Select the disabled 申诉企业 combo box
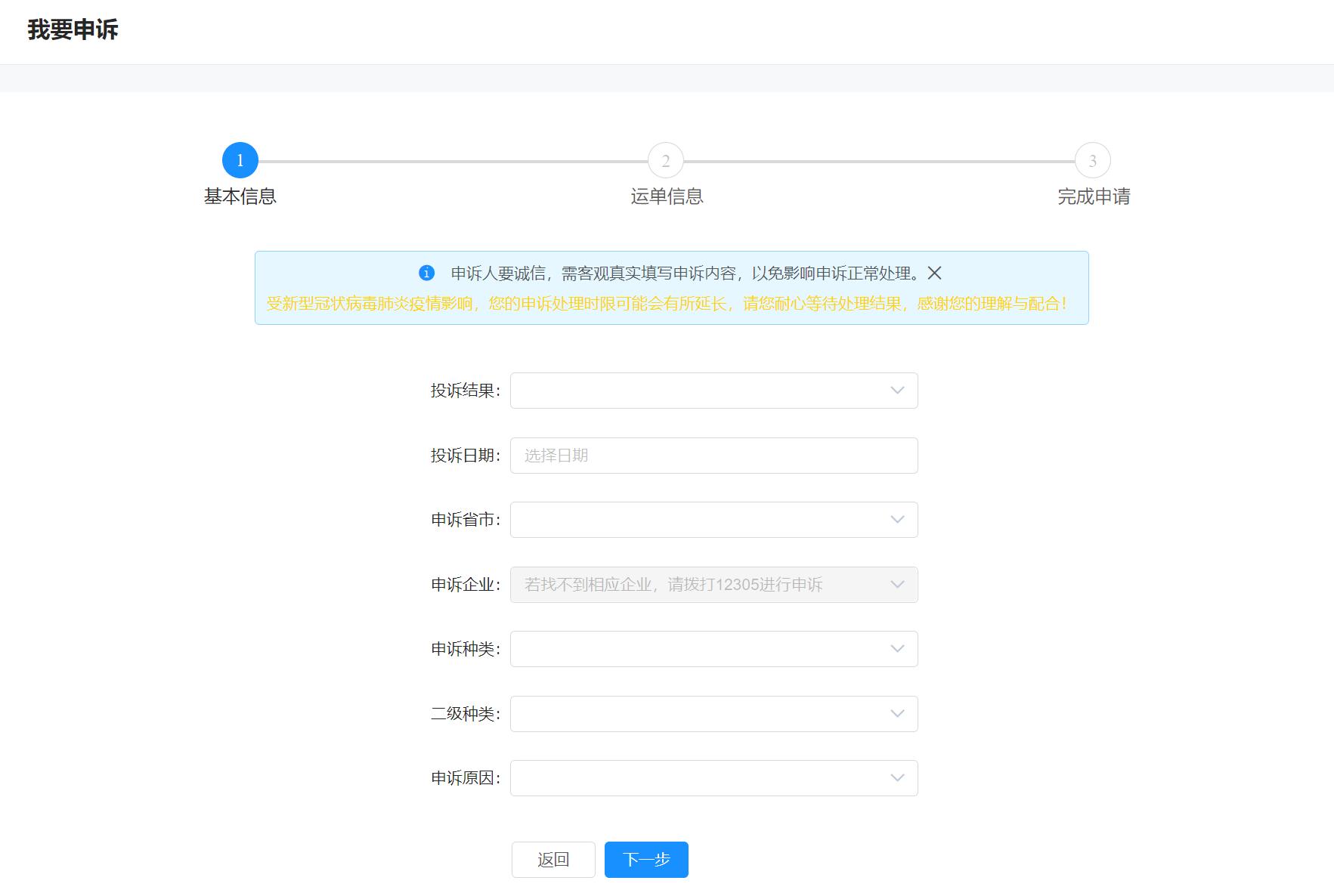The width and height of the screenshot is (1334, 896). pyautogui.click(x=710, y=584)
